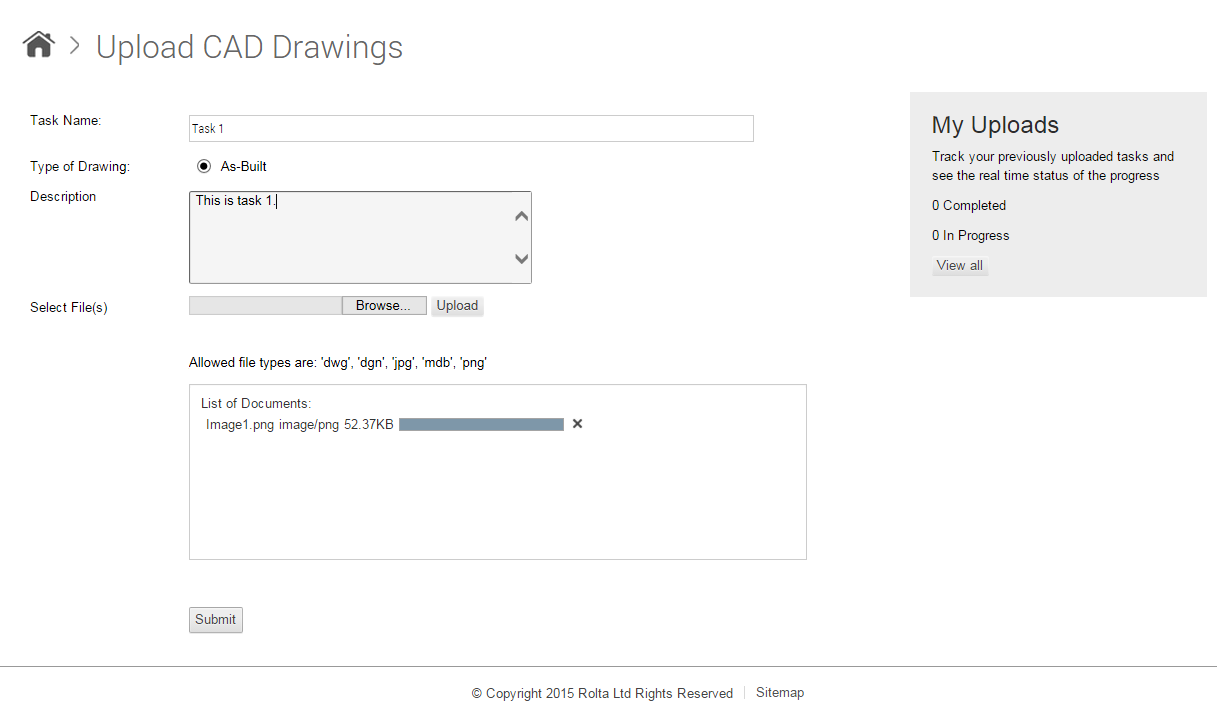Viewport: 1217px width, 713px height.
Task: Click inside the Description text area
Action: pos(350,237)
